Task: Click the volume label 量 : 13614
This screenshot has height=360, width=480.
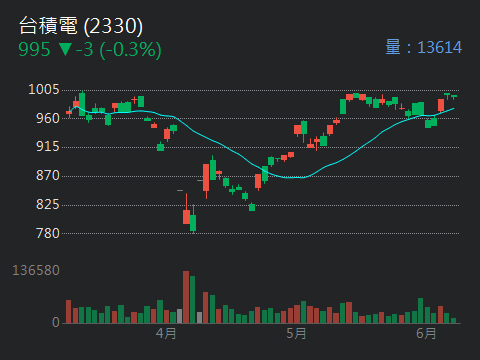Action: coord(424,47)
